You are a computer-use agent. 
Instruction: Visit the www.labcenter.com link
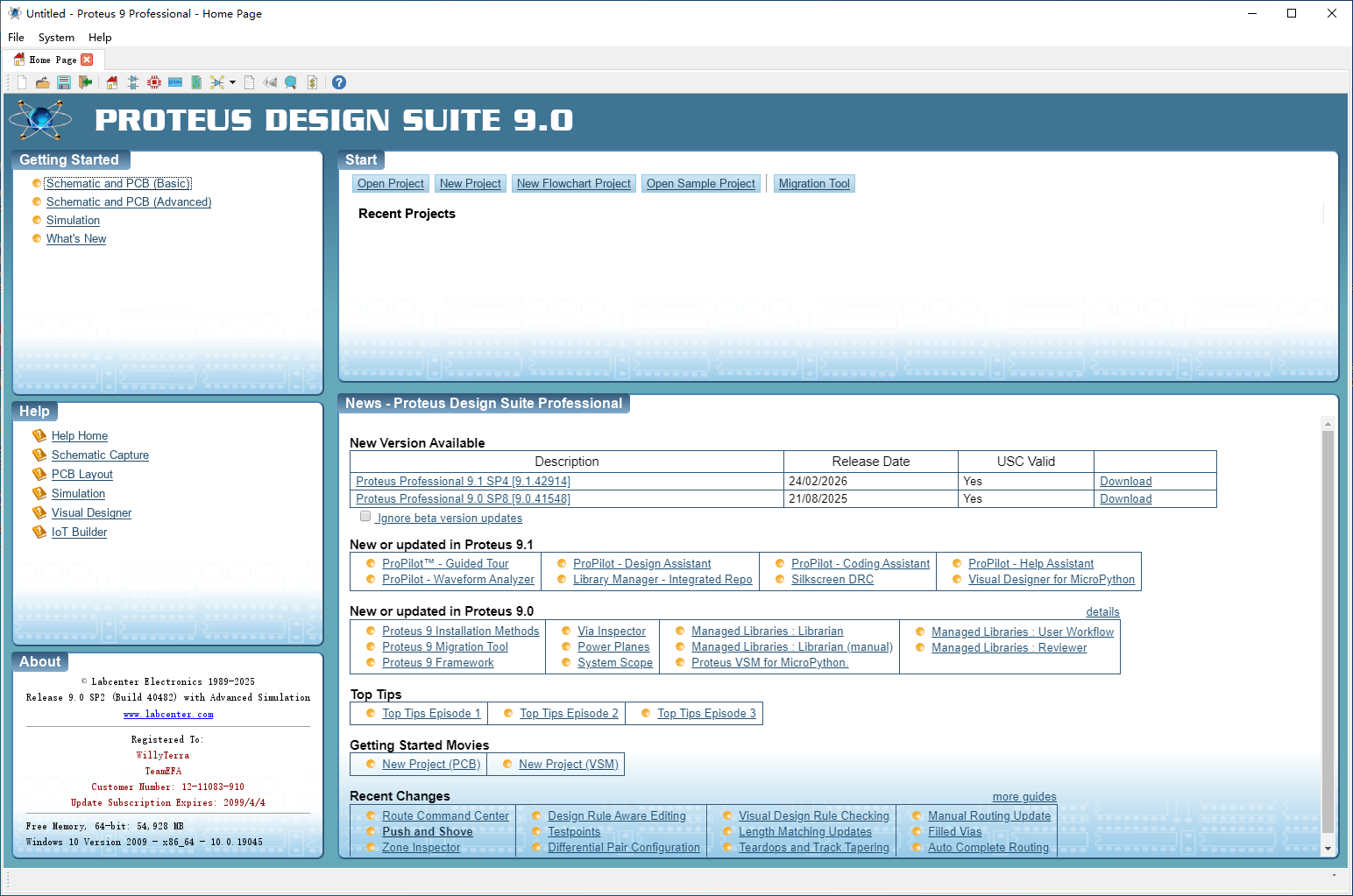click(168, 714)
